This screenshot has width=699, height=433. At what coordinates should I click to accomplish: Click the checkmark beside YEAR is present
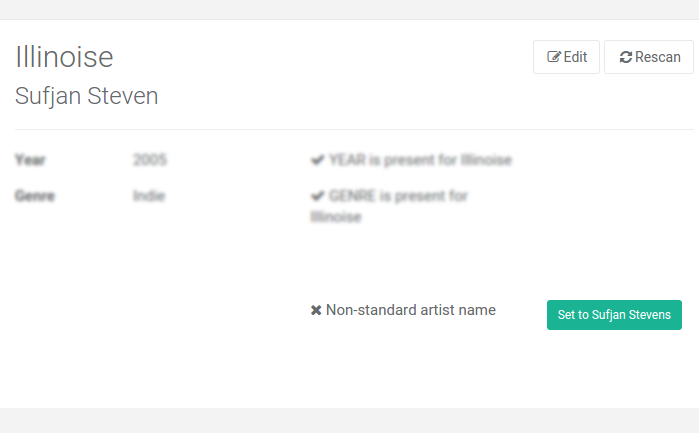pyautogui.click(x=317, y=160)
